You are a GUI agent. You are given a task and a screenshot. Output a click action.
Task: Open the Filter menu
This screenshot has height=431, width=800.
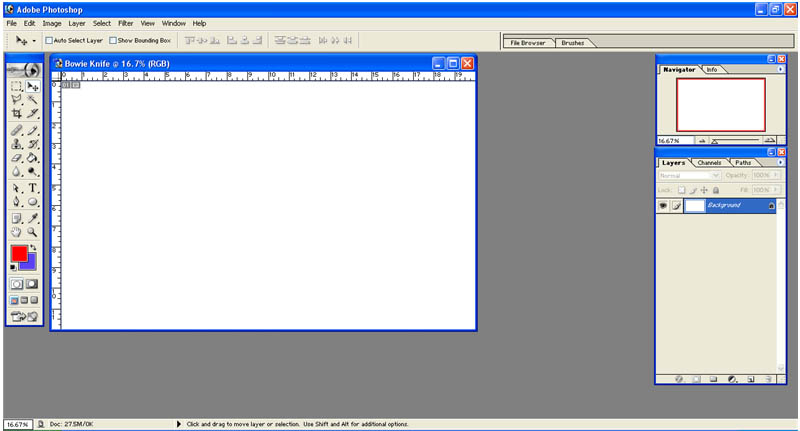click(x=126, y=23)
